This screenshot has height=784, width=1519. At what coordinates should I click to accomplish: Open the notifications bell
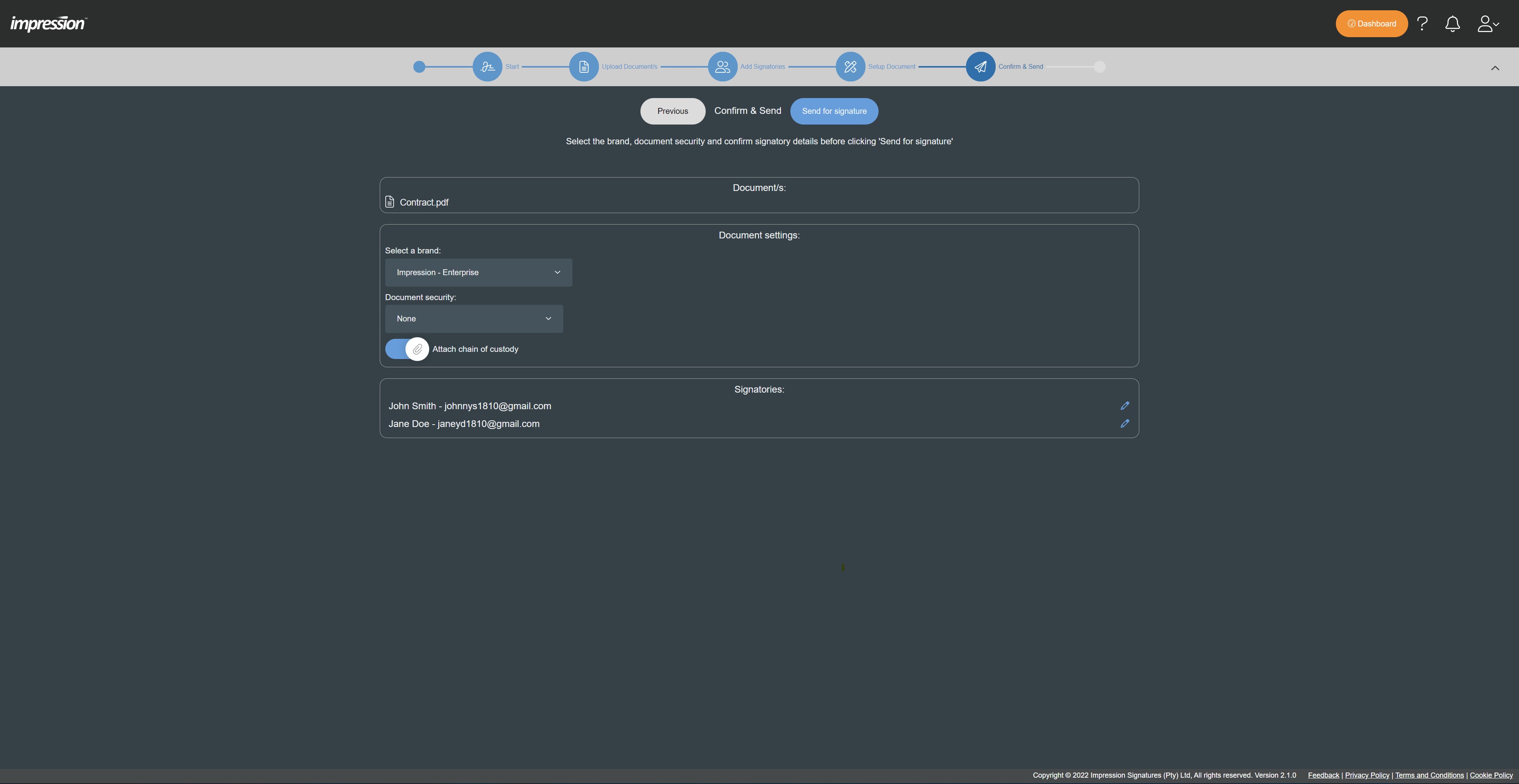pyautogui.click(x=1453, y=24)
